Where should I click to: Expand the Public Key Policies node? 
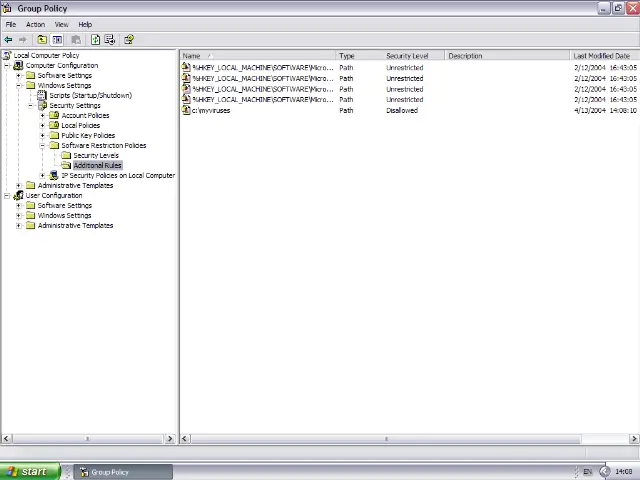(x=42, y=136)
